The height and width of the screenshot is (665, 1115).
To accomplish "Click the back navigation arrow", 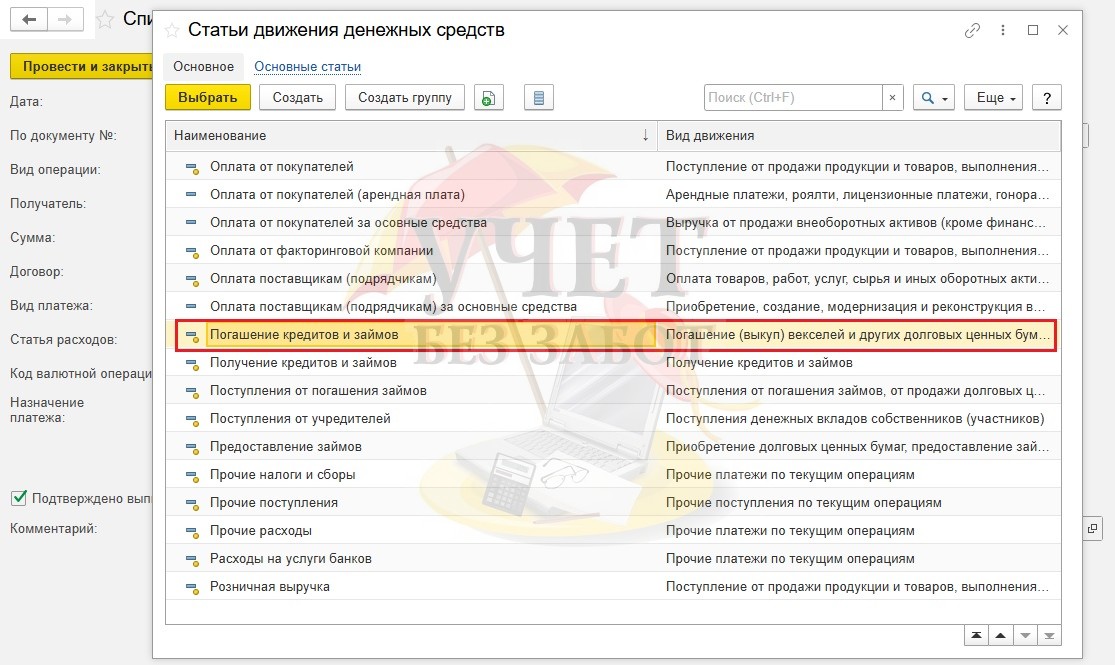I will point(29,19).
